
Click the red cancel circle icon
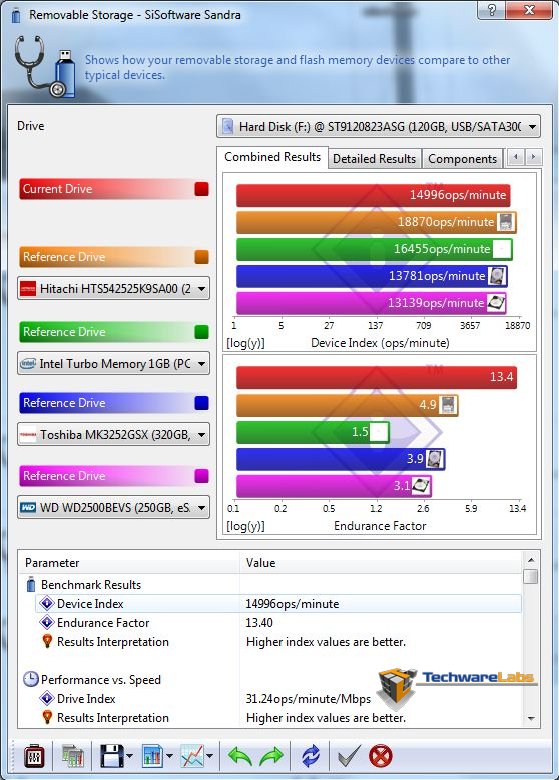coord(380,756)
